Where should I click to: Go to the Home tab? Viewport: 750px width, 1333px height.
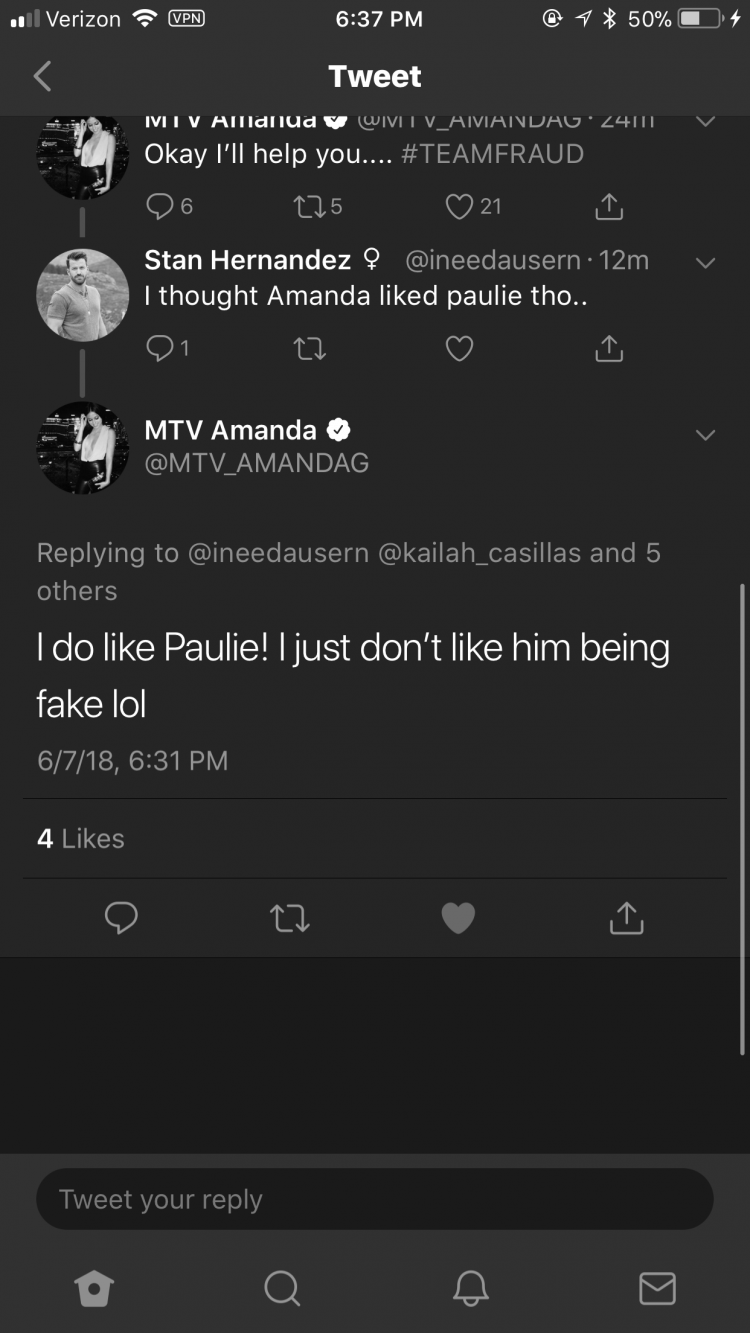(x=94, y=1288)
